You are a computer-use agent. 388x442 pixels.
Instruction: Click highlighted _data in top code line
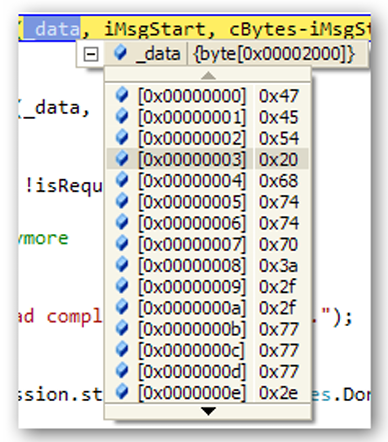coord(52,29)
